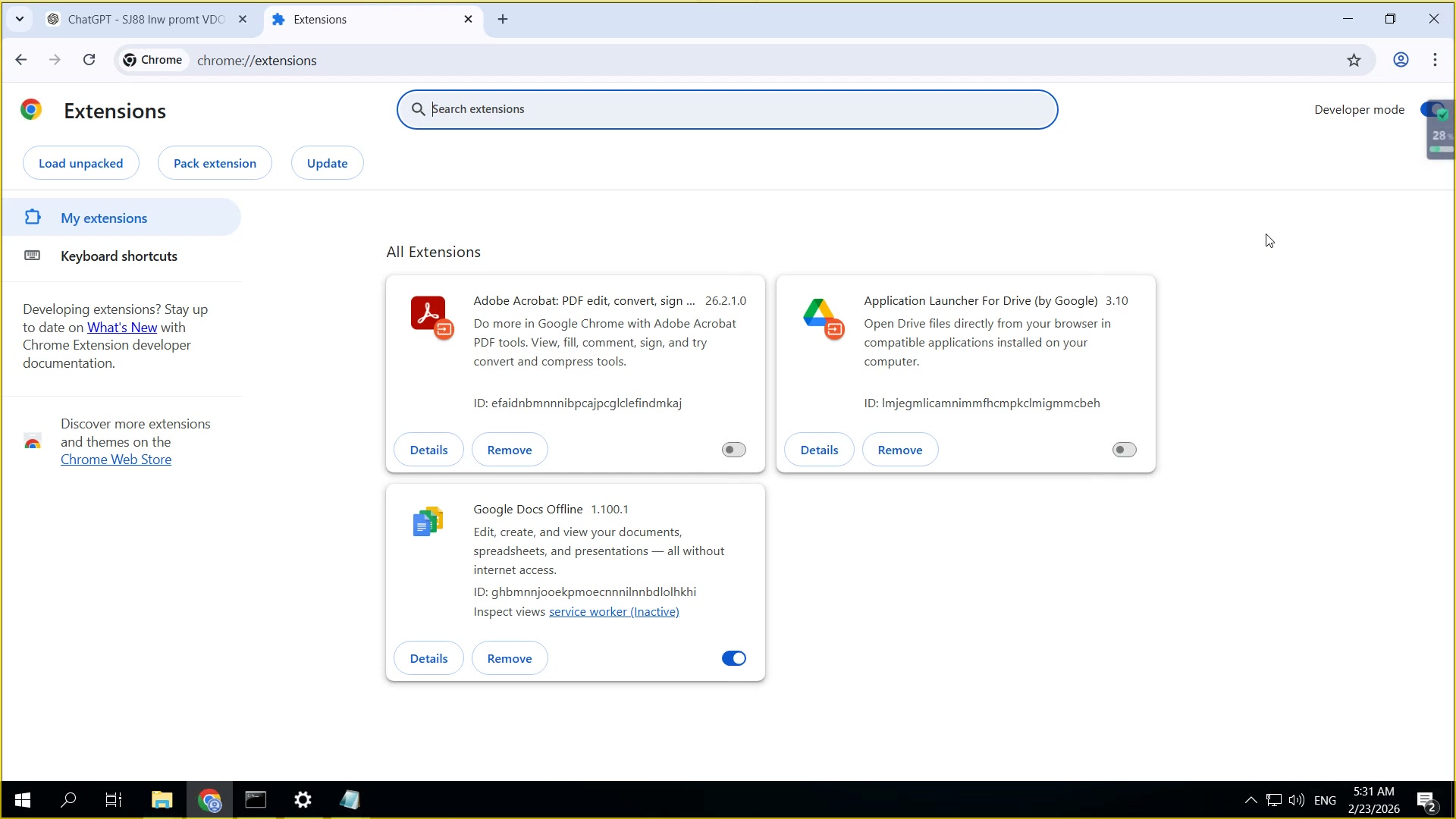The width and height of the screenshot is (1456, 819).
Task: Click the Load unpacked button
Action: 80,162
